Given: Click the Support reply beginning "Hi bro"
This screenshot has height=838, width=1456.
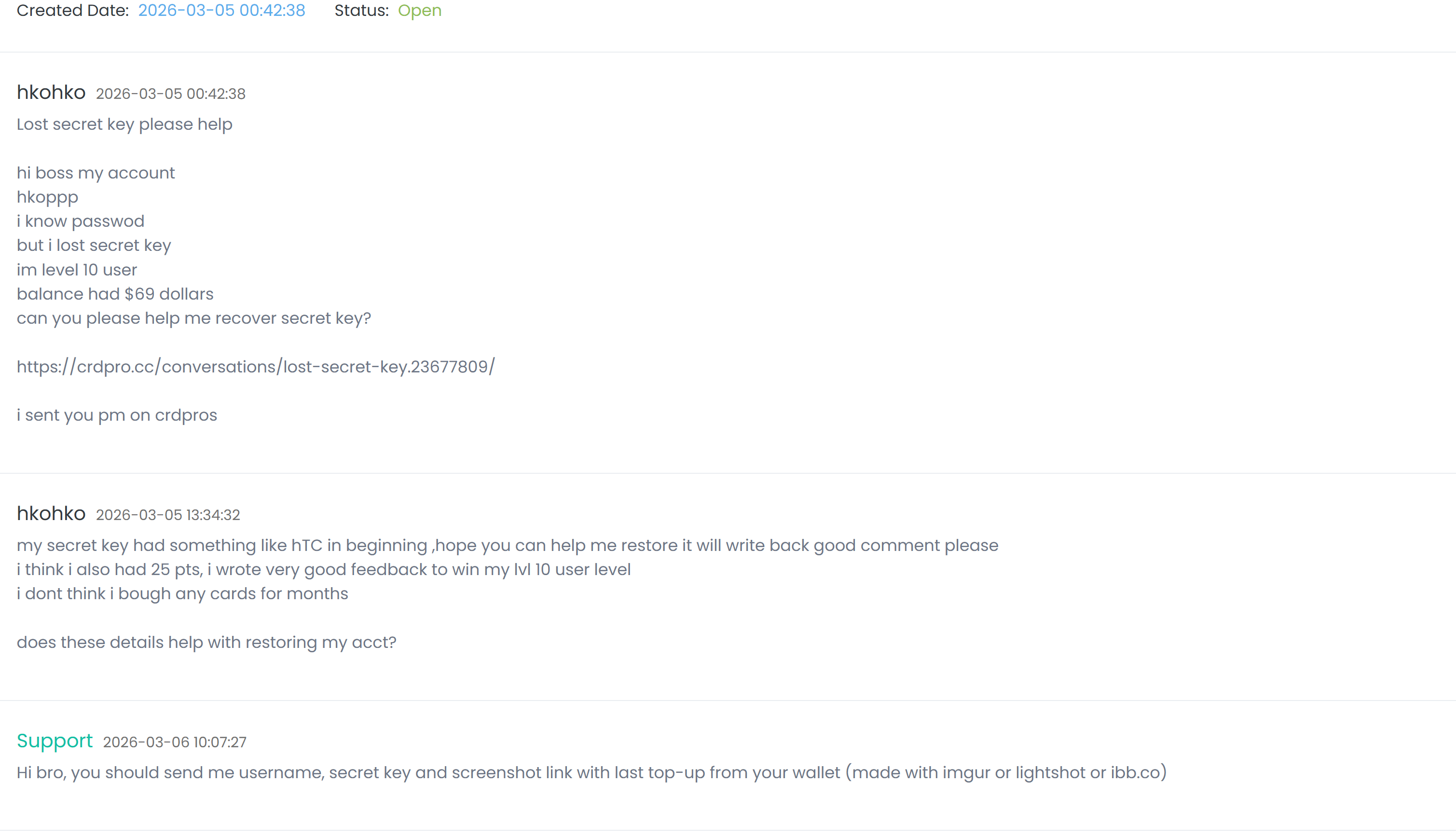Looking at the screenshot, I should coord(591,772).
